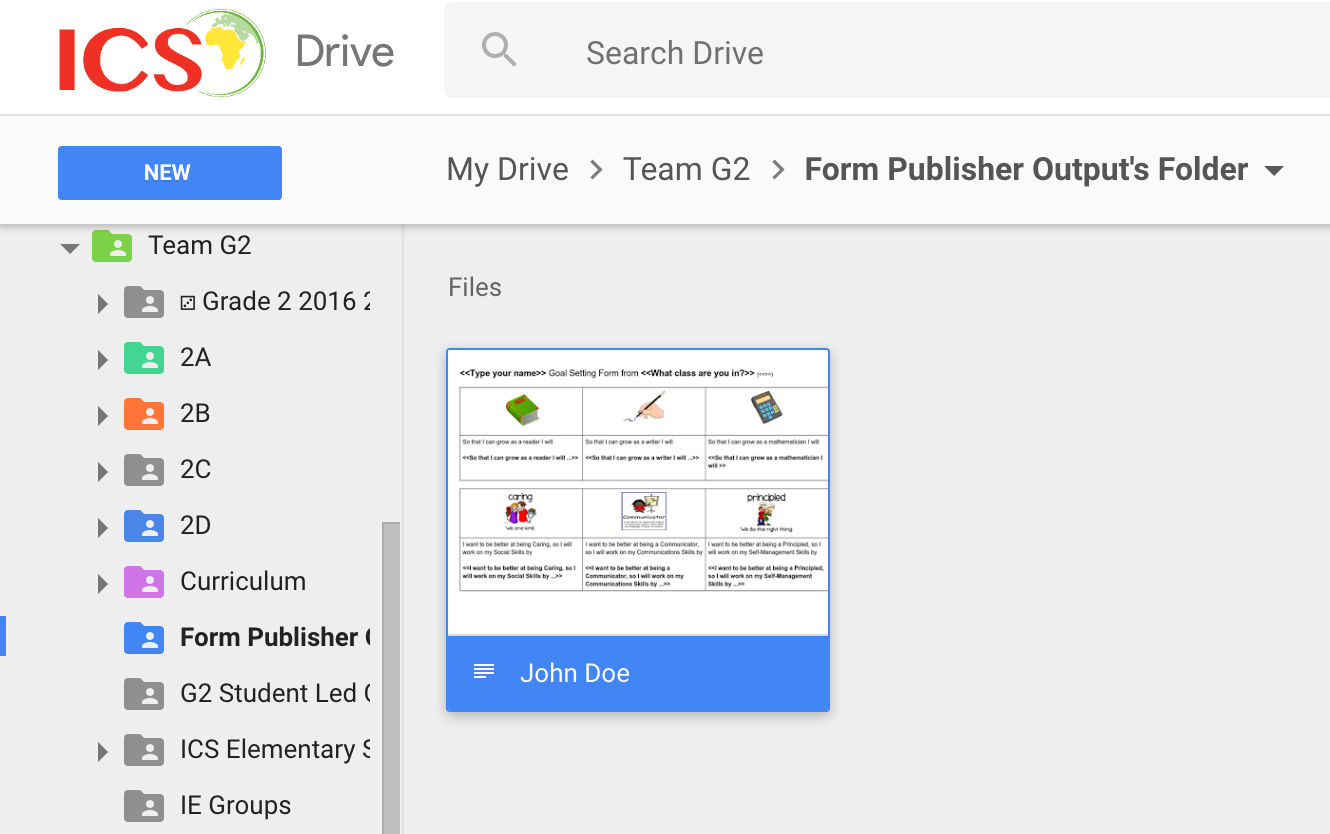Expand the 2C folder arrow
Screen dimensions: 1330x834
(x=102, y=470)
